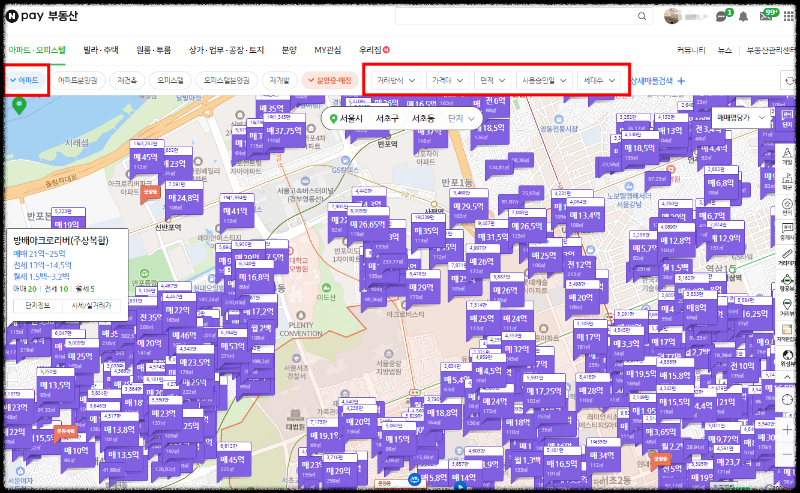Zoom in map with plus button

[787, 430]
